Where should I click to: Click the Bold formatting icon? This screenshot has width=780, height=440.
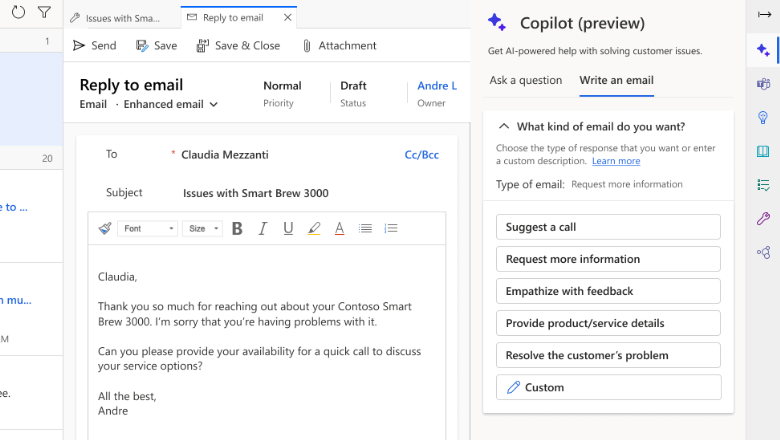[237, 229]
